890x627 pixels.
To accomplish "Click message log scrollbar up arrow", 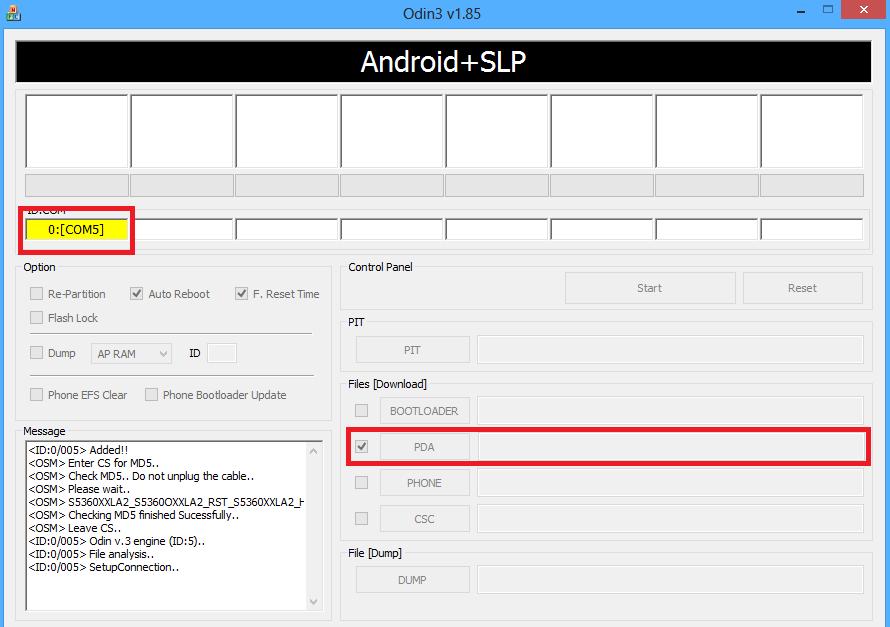I will point(313,451).
